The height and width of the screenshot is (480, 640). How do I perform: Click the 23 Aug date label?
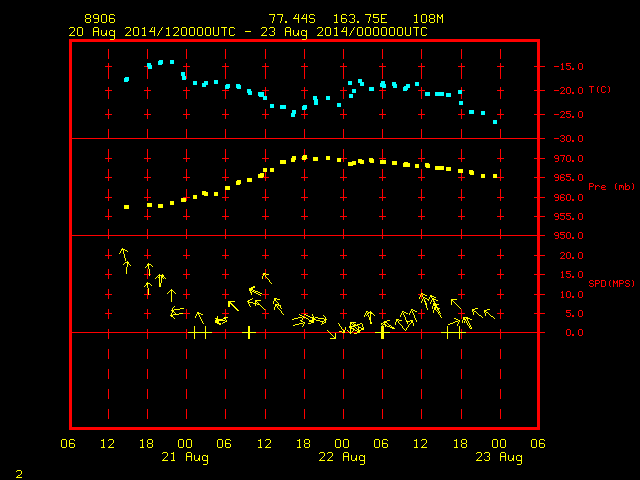pos(499,457)
